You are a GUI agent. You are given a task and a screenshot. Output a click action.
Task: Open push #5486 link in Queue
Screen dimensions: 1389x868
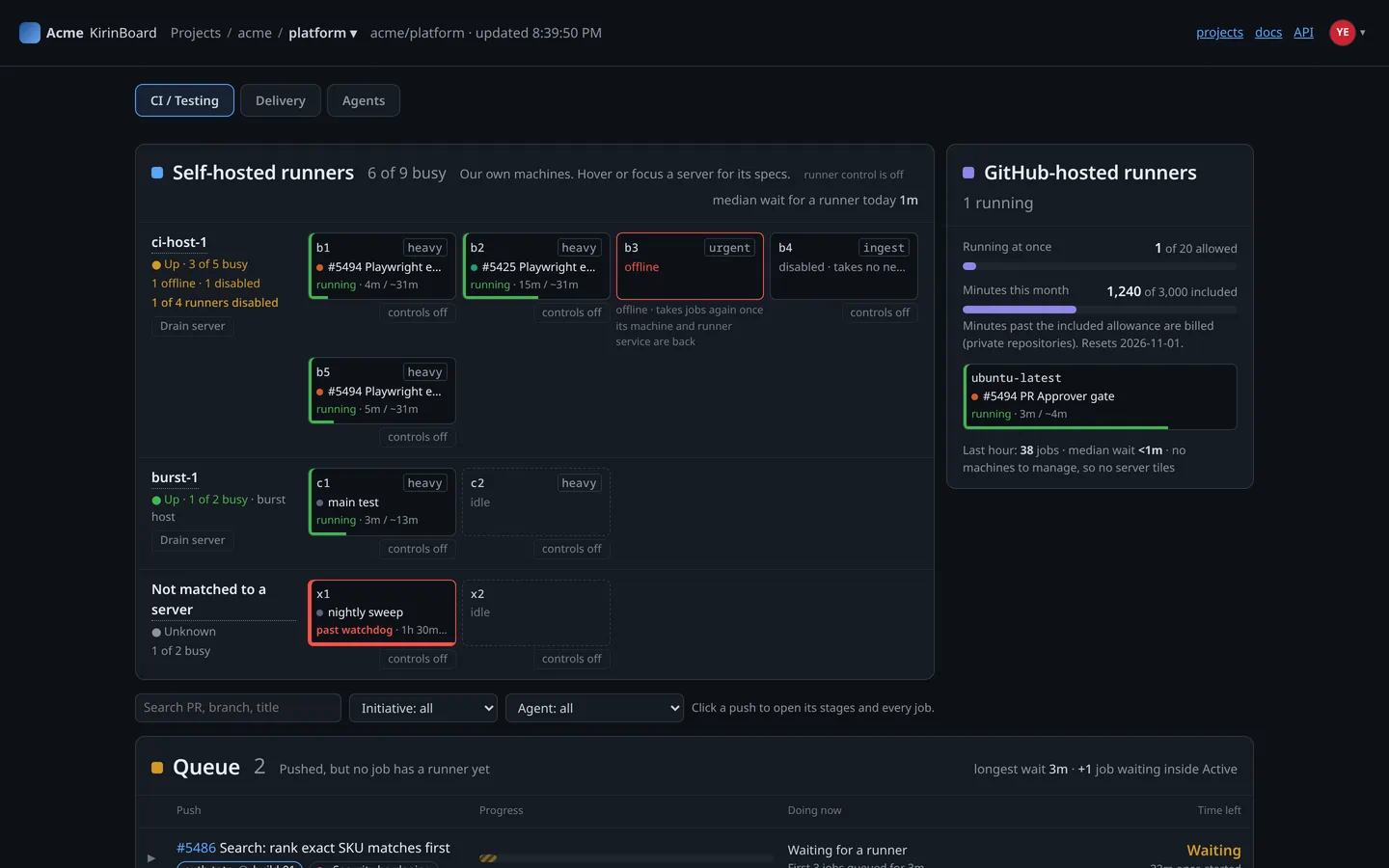tap(196, 848)
